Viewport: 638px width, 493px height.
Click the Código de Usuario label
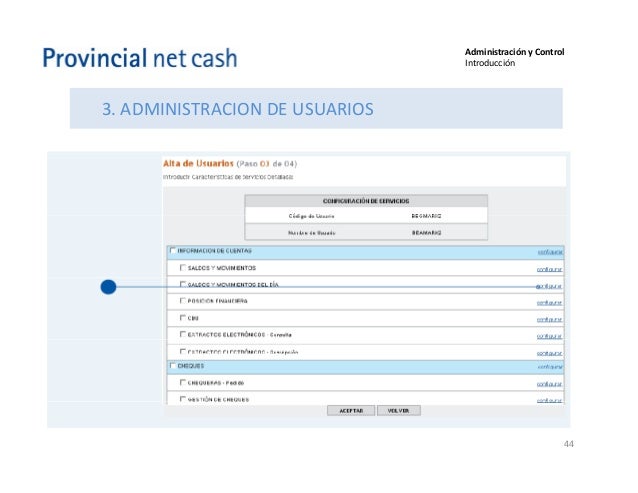pyautogui.click(x=311, y=216)
